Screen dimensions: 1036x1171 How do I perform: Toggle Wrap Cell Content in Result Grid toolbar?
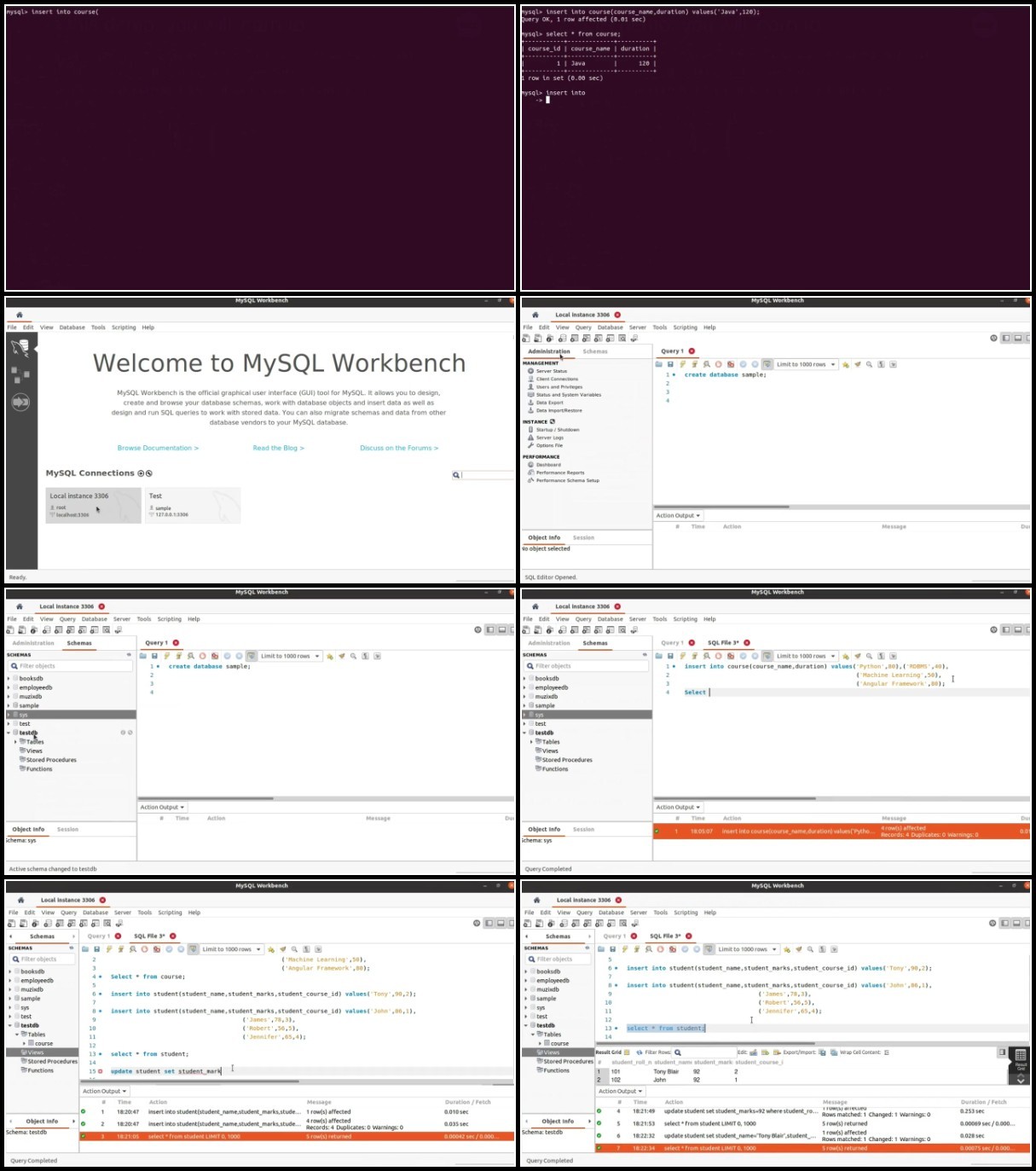887,1052
